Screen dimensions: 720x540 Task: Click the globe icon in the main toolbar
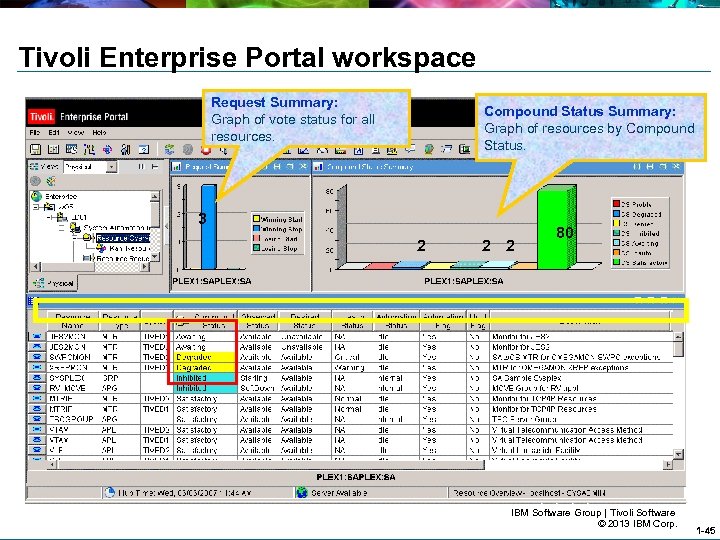pos(428,149)
